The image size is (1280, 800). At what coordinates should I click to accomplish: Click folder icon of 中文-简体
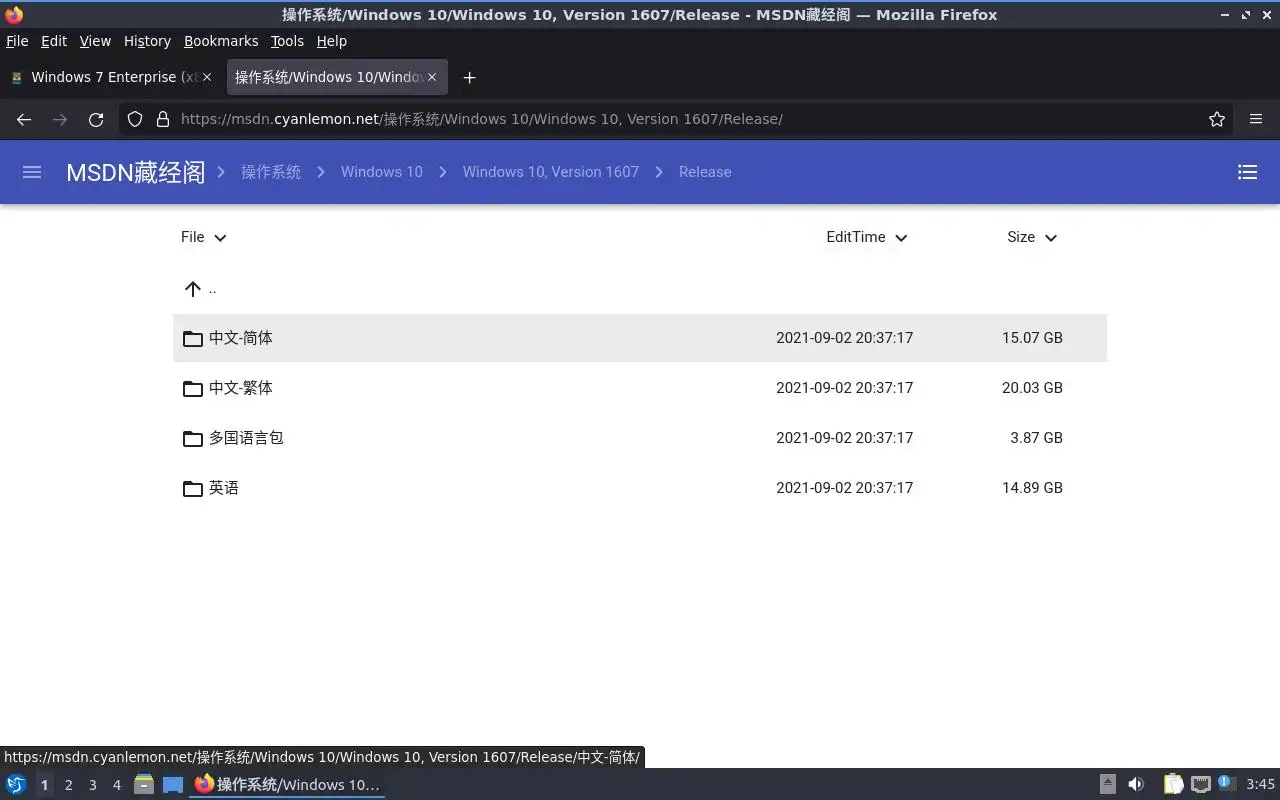(193, 338)
